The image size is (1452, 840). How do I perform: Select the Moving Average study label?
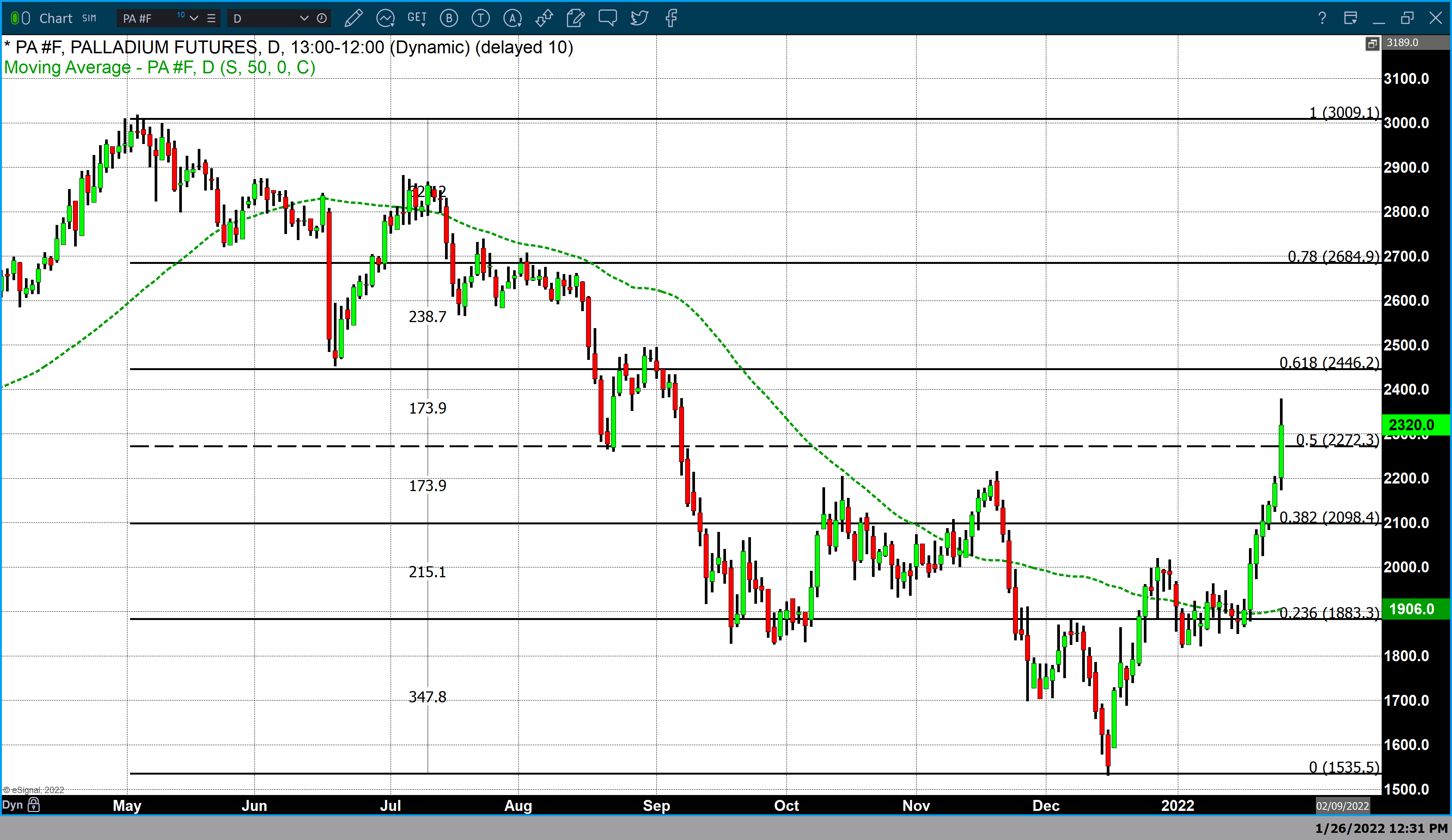[160, 67]
